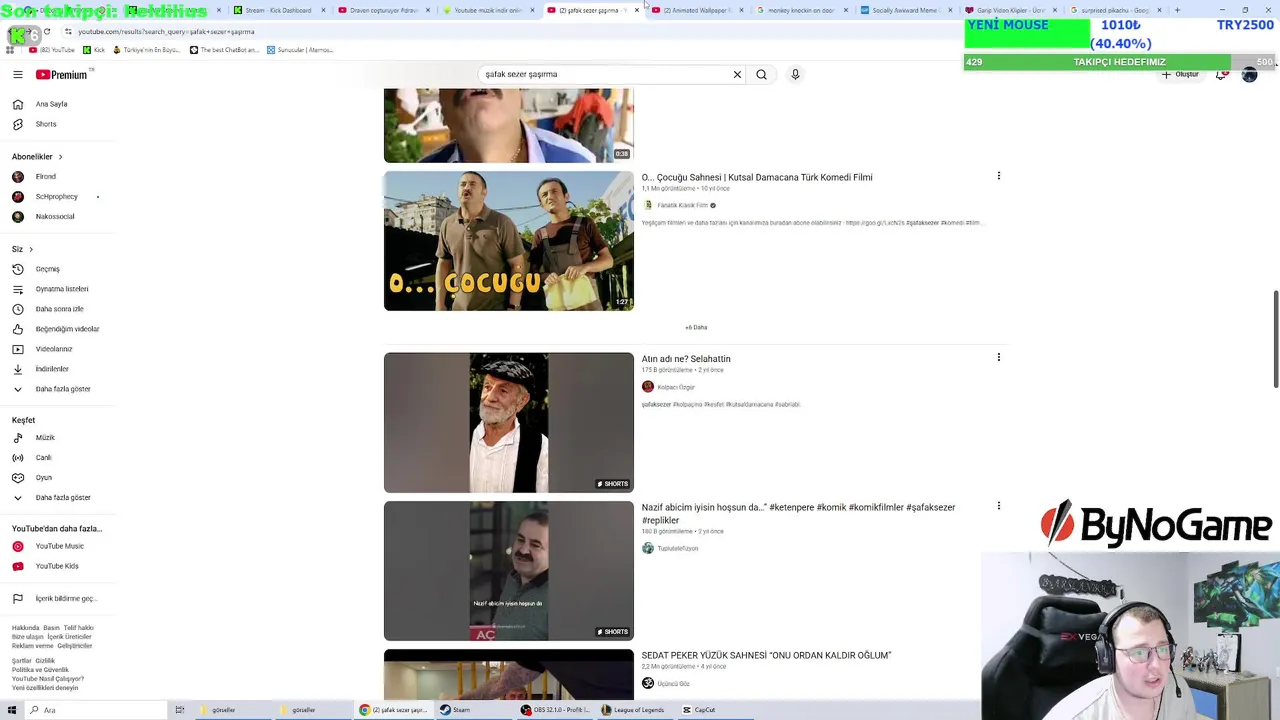Open options for Atın adı ne? Selahattin

(998, 357)
